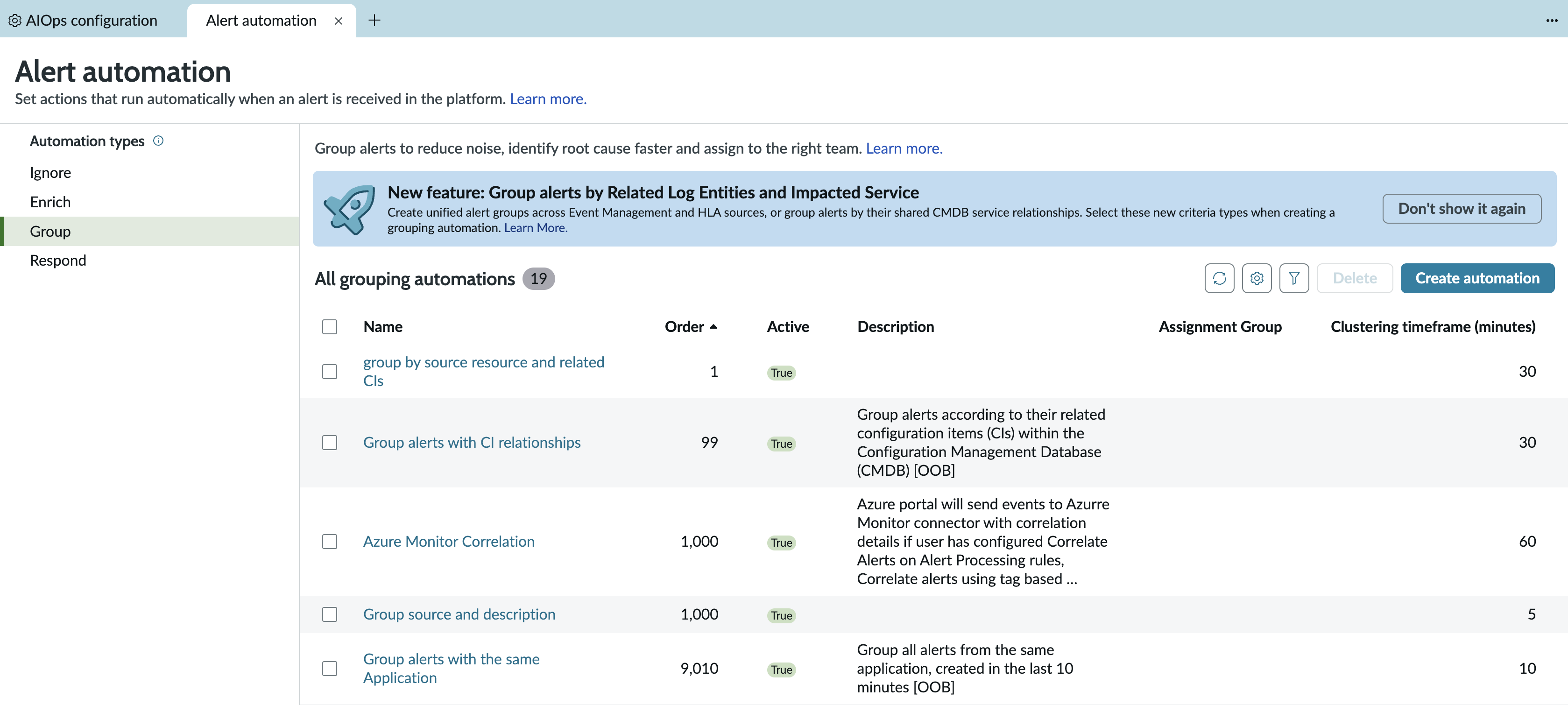Click True badge for Azure Monitor Correlation

(781, 543)
